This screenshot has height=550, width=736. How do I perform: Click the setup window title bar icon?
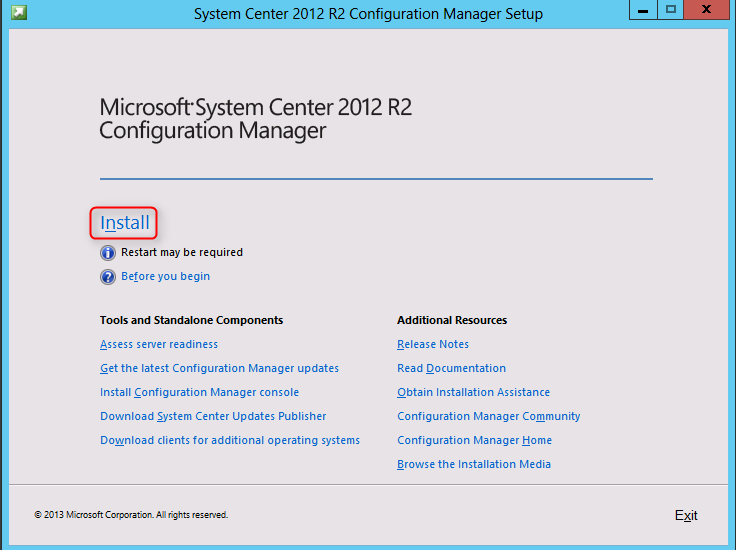tap(19, 12)
